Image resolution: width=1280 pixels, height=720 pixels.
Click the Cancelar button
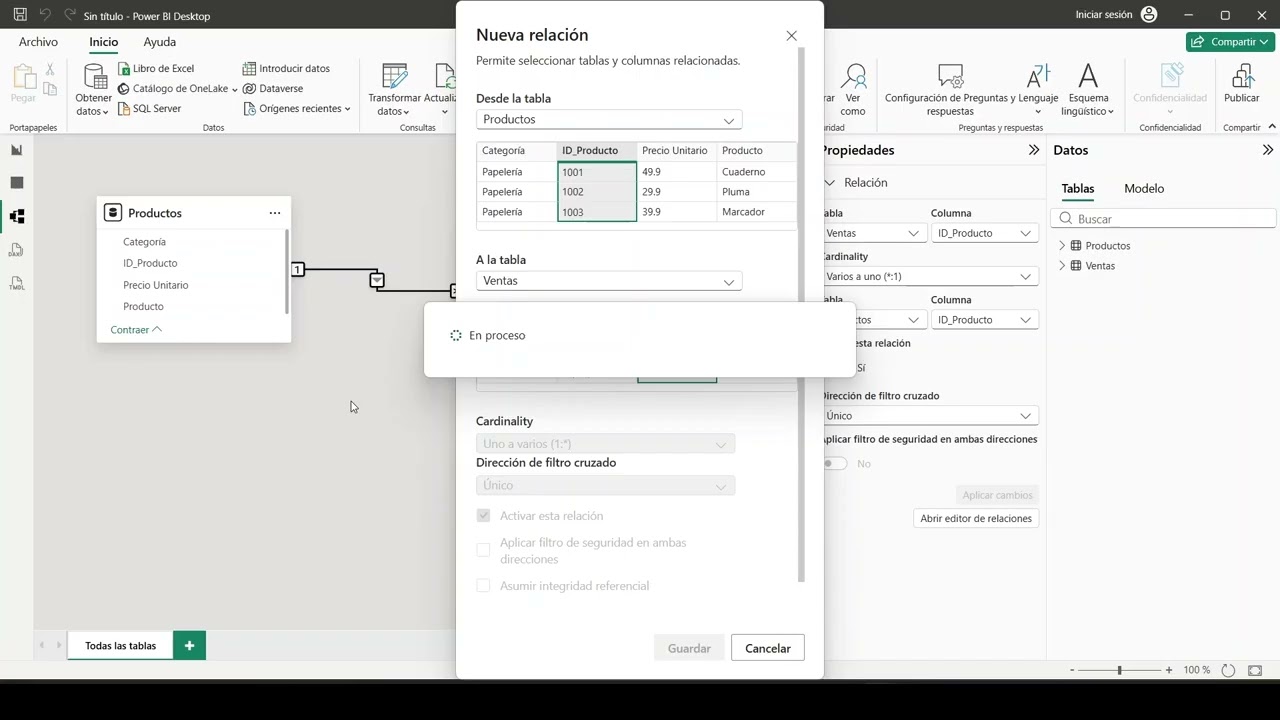point(767,648)
